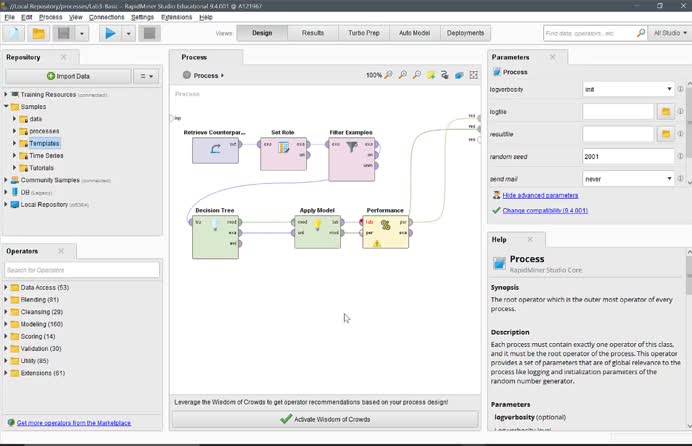Click the Performance operator icon
The image size is (692, 446).
pos(385,227)
